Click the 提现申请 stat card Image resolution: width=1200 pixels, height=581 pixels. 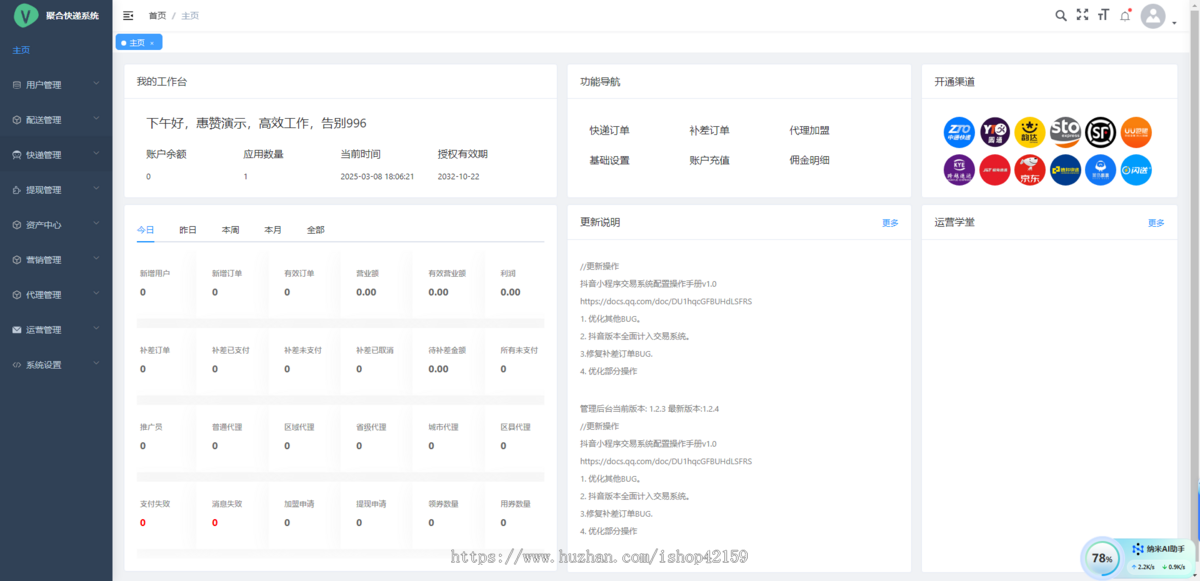382,514
